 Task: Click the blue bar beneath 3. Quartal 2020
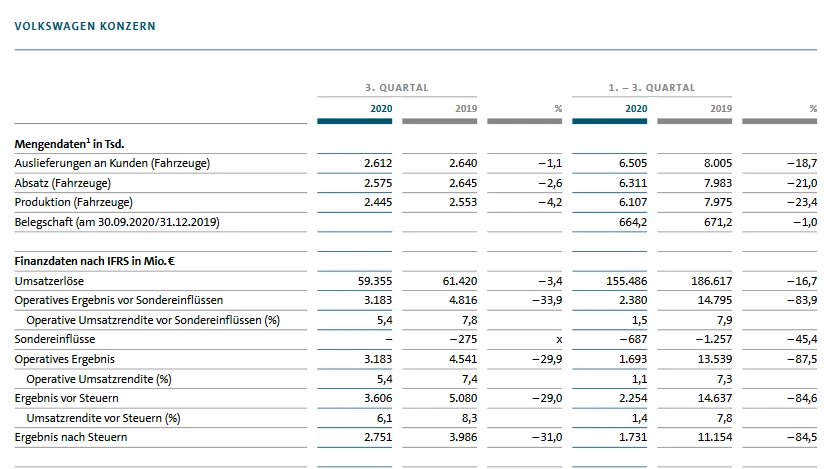(355, 121)
